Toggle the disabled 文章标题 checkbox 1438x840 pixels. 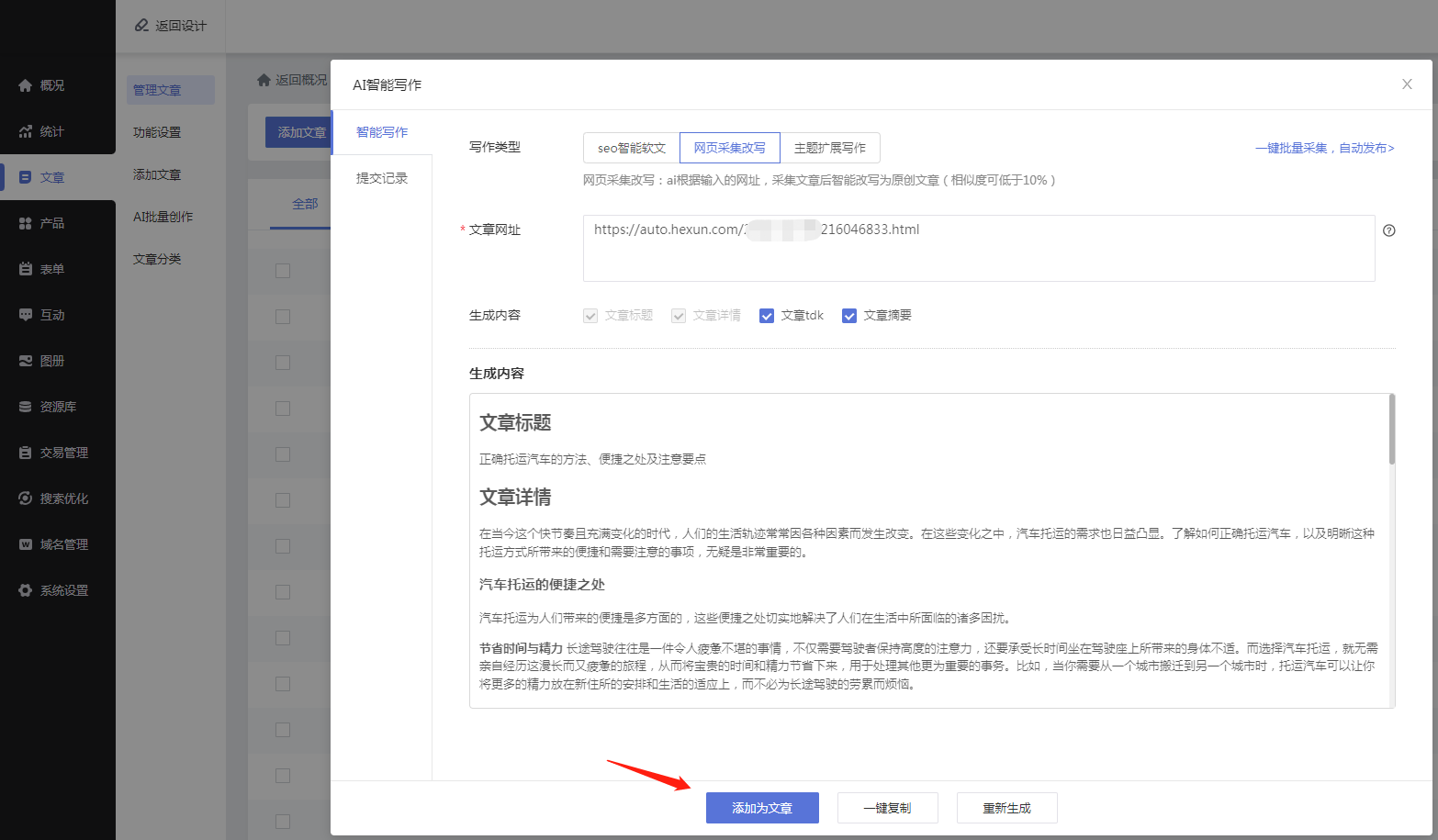pos(590,316)
